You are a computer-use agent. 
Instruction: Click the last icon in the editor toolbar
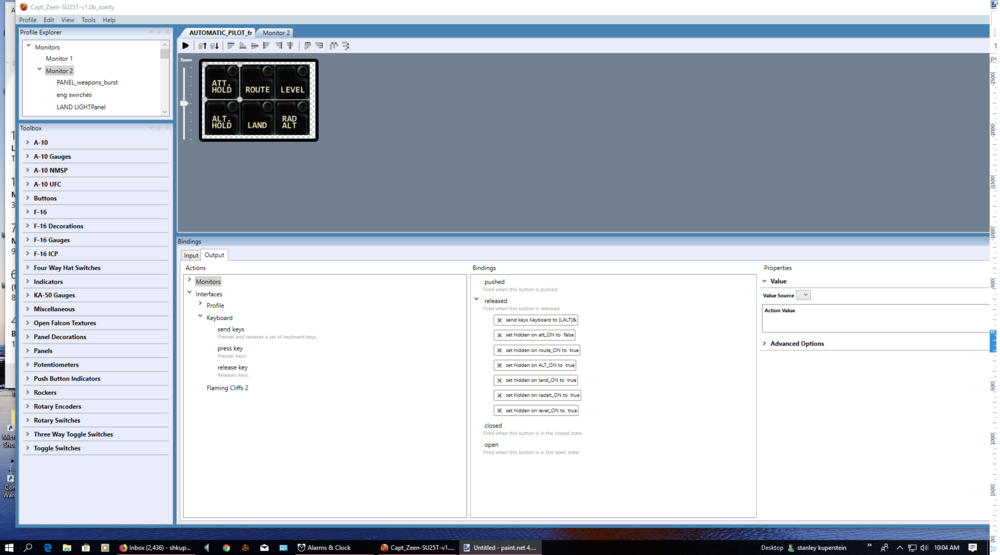(346, 46)
